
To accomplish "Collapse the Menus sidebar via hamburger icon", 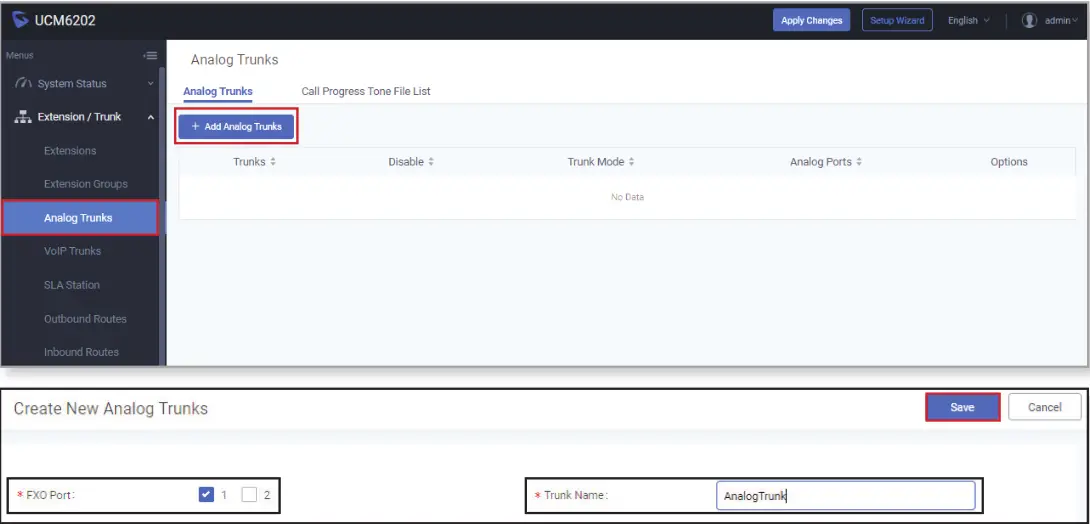I will (x=150, y=56).
